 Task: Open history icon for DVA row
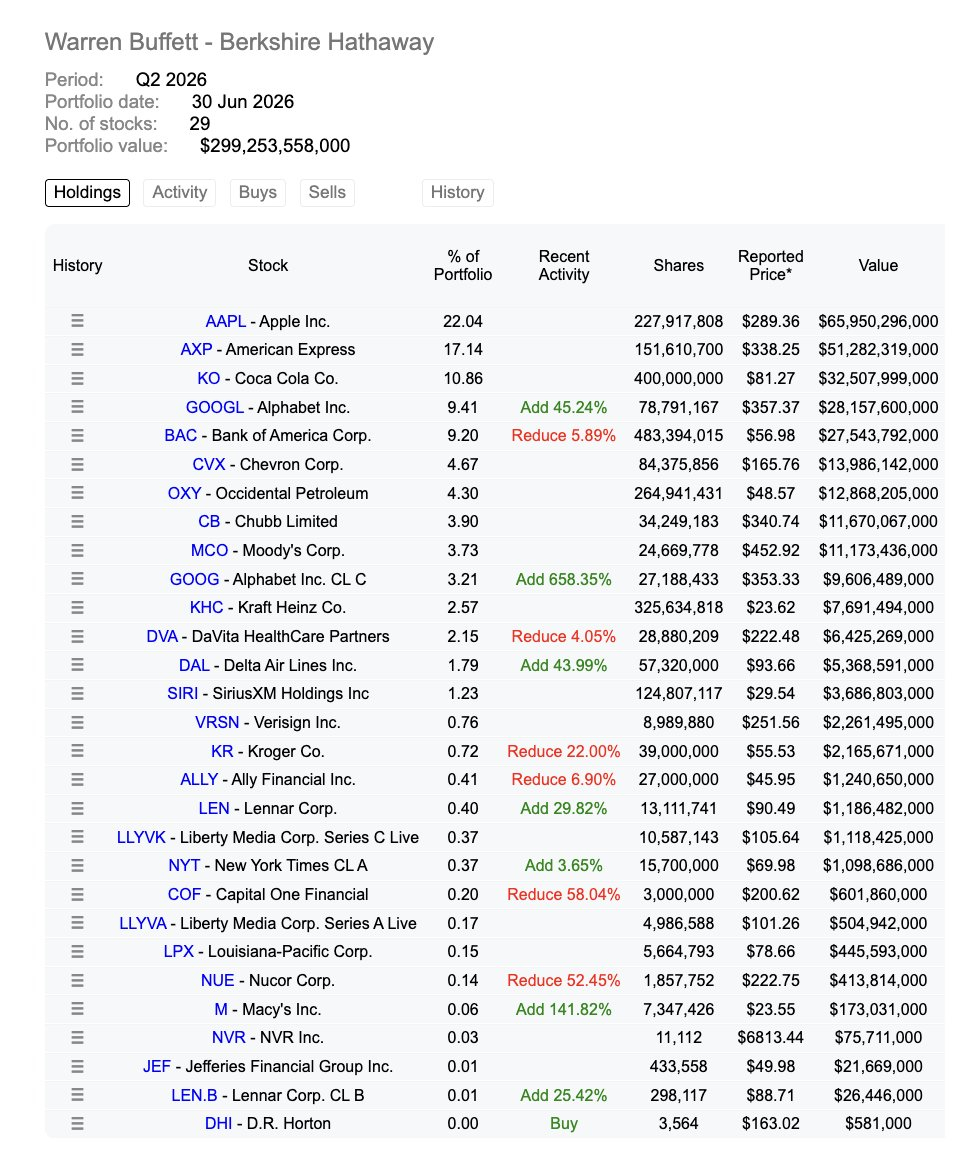[77, 636]
